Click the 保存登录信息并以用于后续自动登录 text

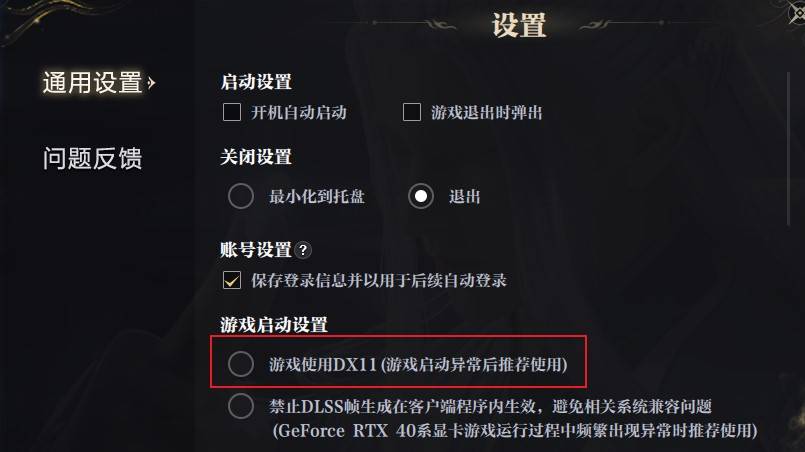(379, 280)
